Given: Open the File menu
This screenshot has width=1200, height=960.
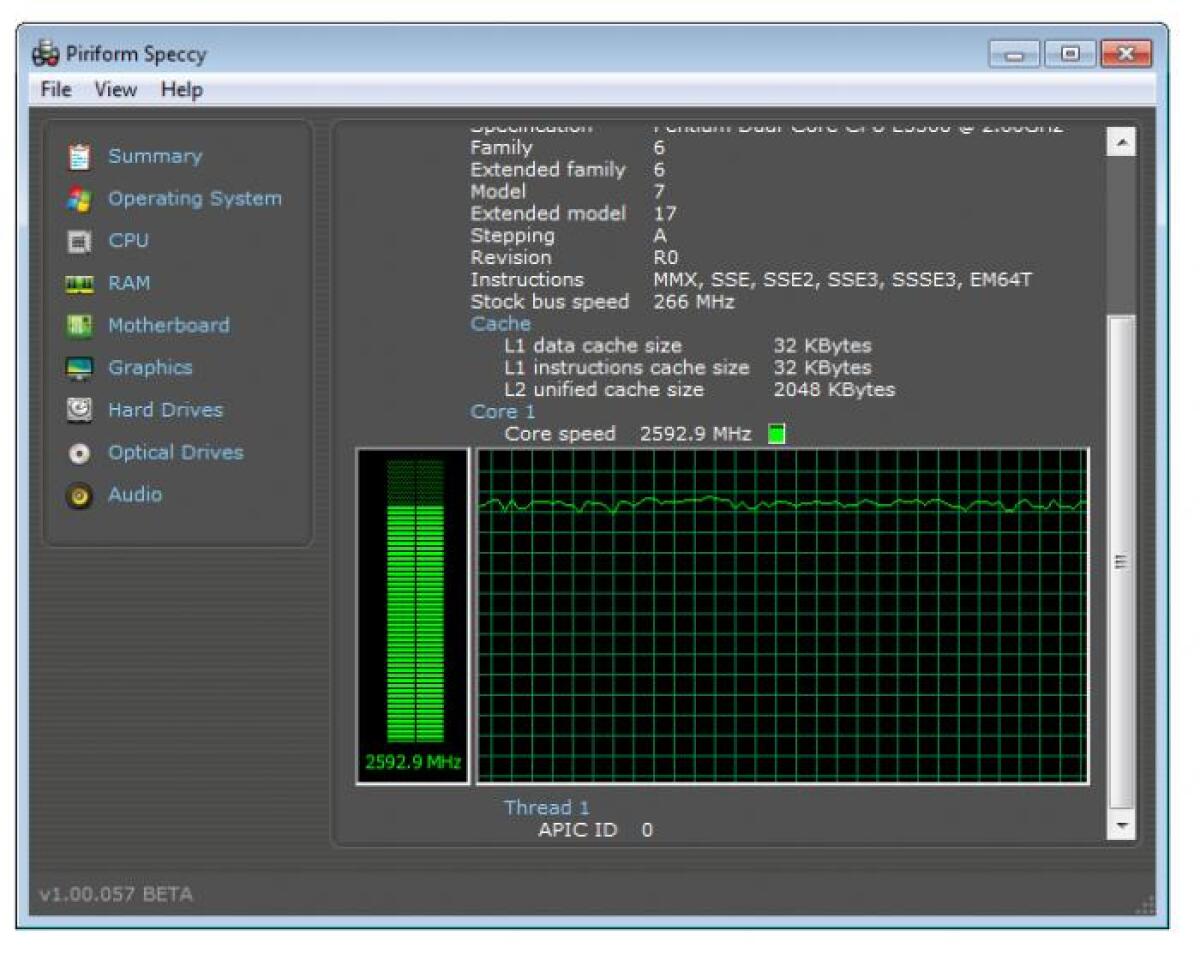Looking at the screenshot, I should click(x=55, y=89).
